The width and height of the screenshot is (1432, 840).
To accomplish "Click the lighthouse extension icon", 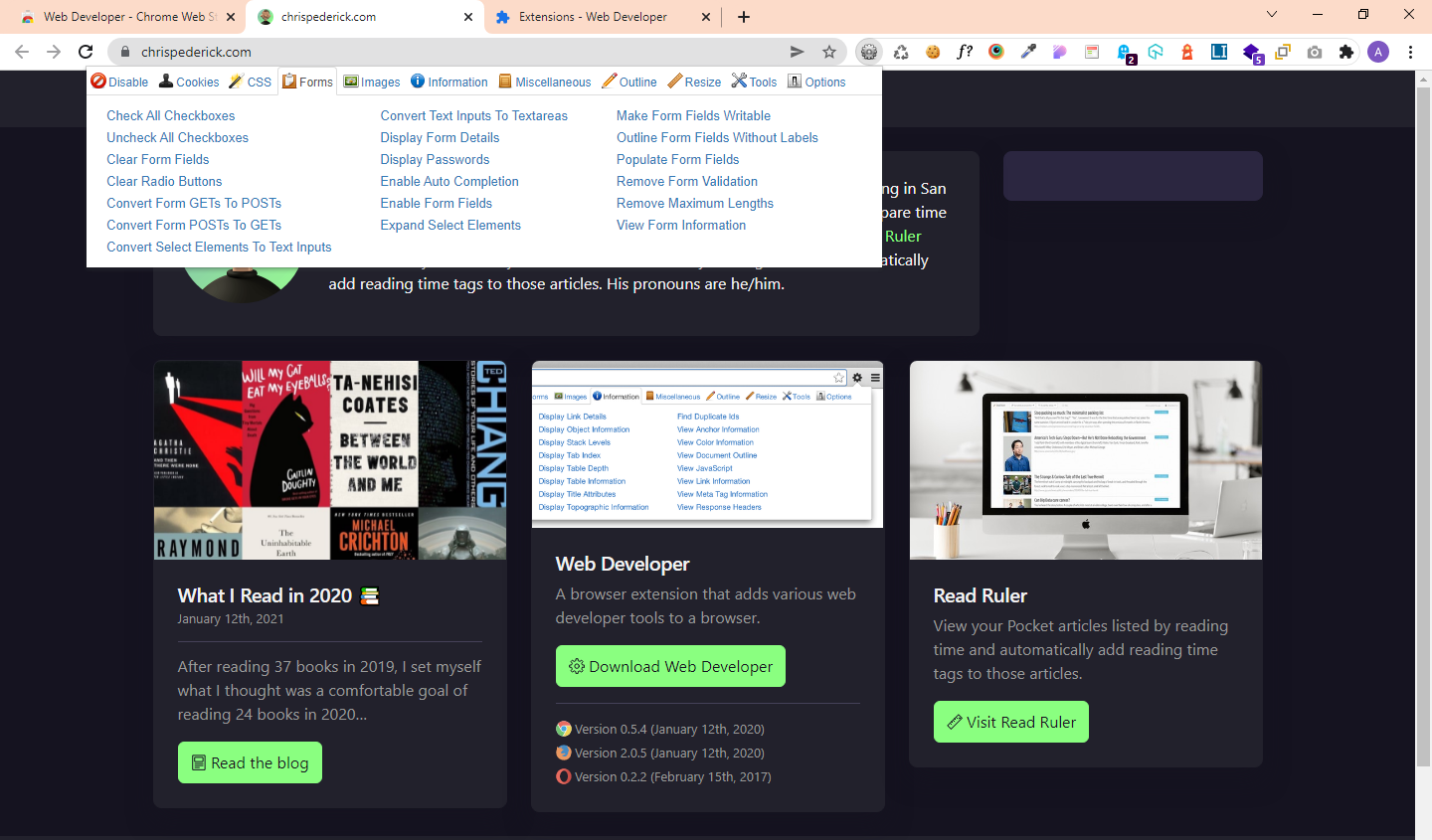I will (x=1187, y=52).
